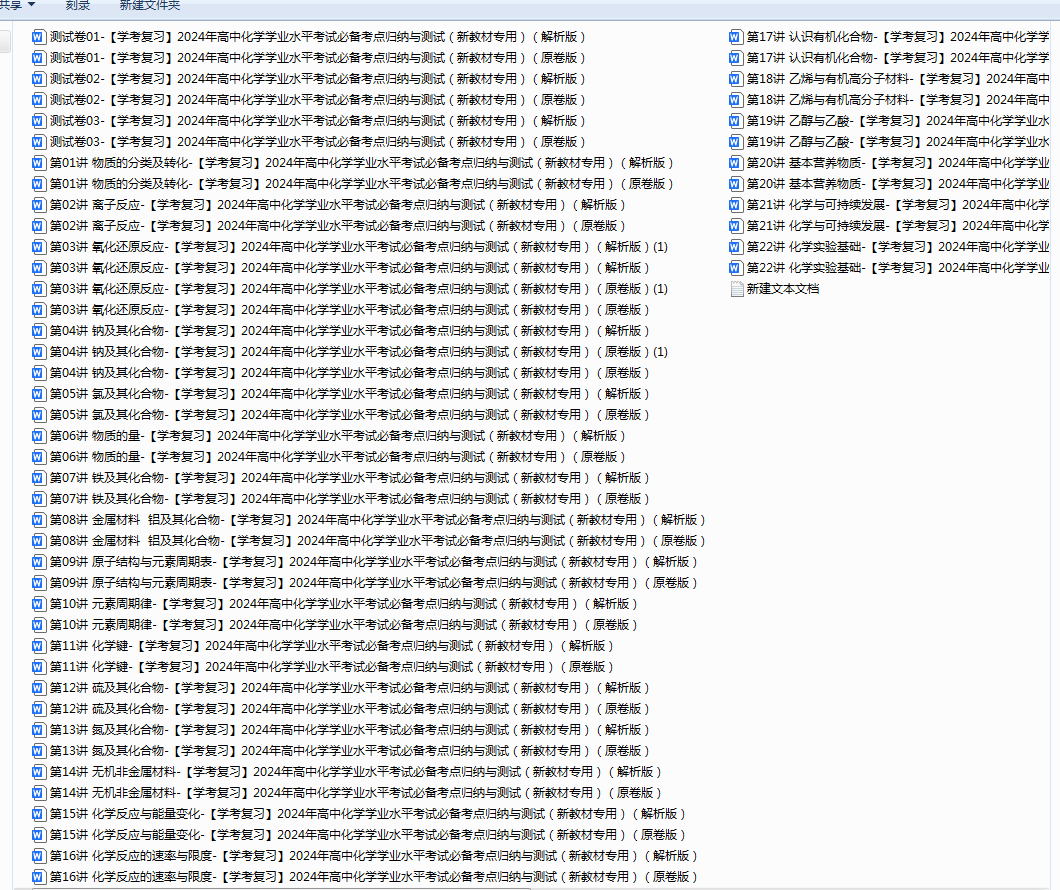Click Word icon of 第09讲 原子结构与元素周期表 原卷版
1060x890 pixels.
pyautogui.click(x=39, y=583)
